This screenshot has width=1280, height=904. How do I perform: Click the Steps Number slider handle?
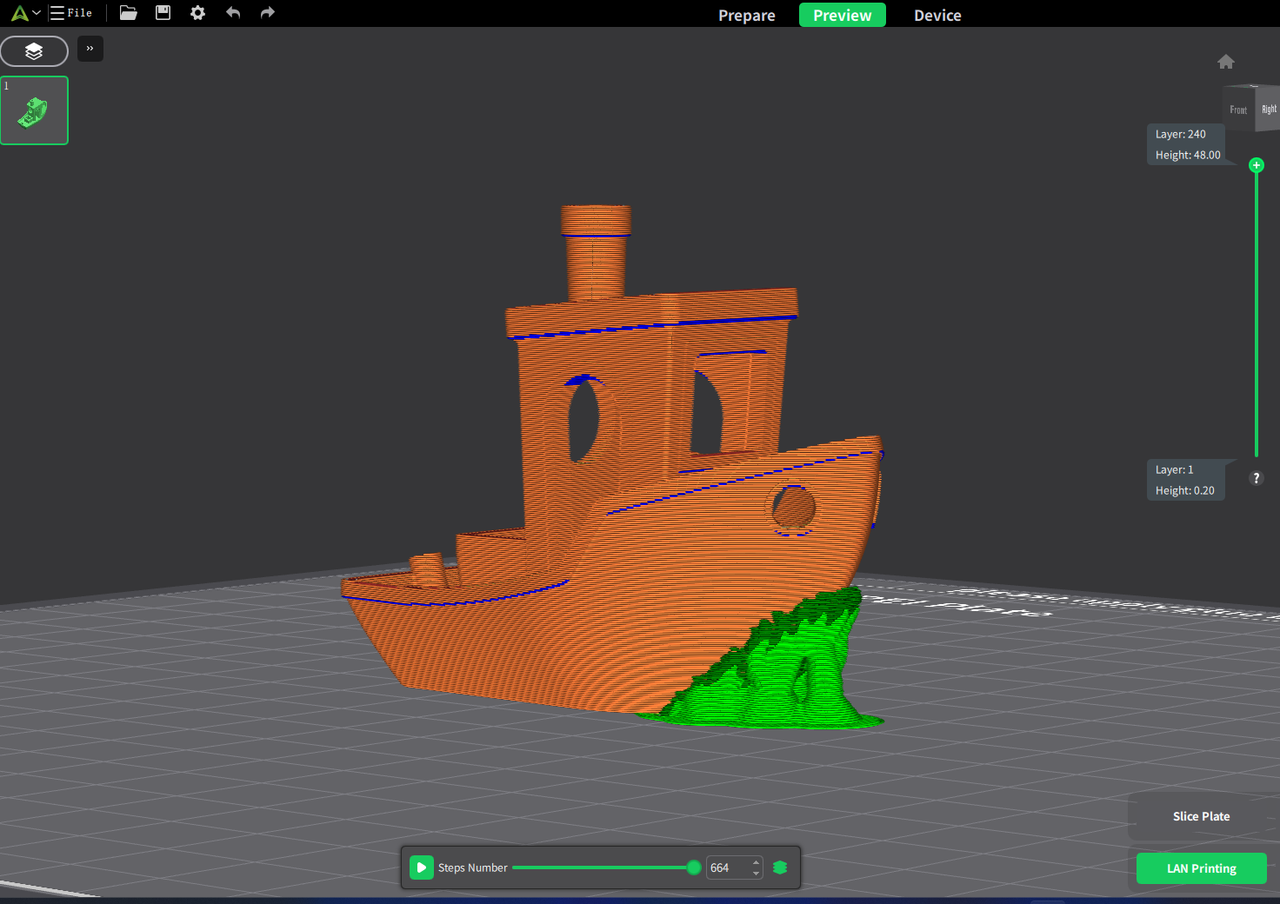point(694,868)
